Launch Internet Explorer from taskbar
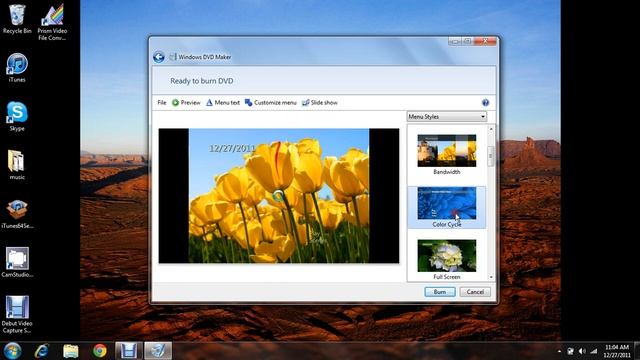640x360 pixels. click(42, 351)
